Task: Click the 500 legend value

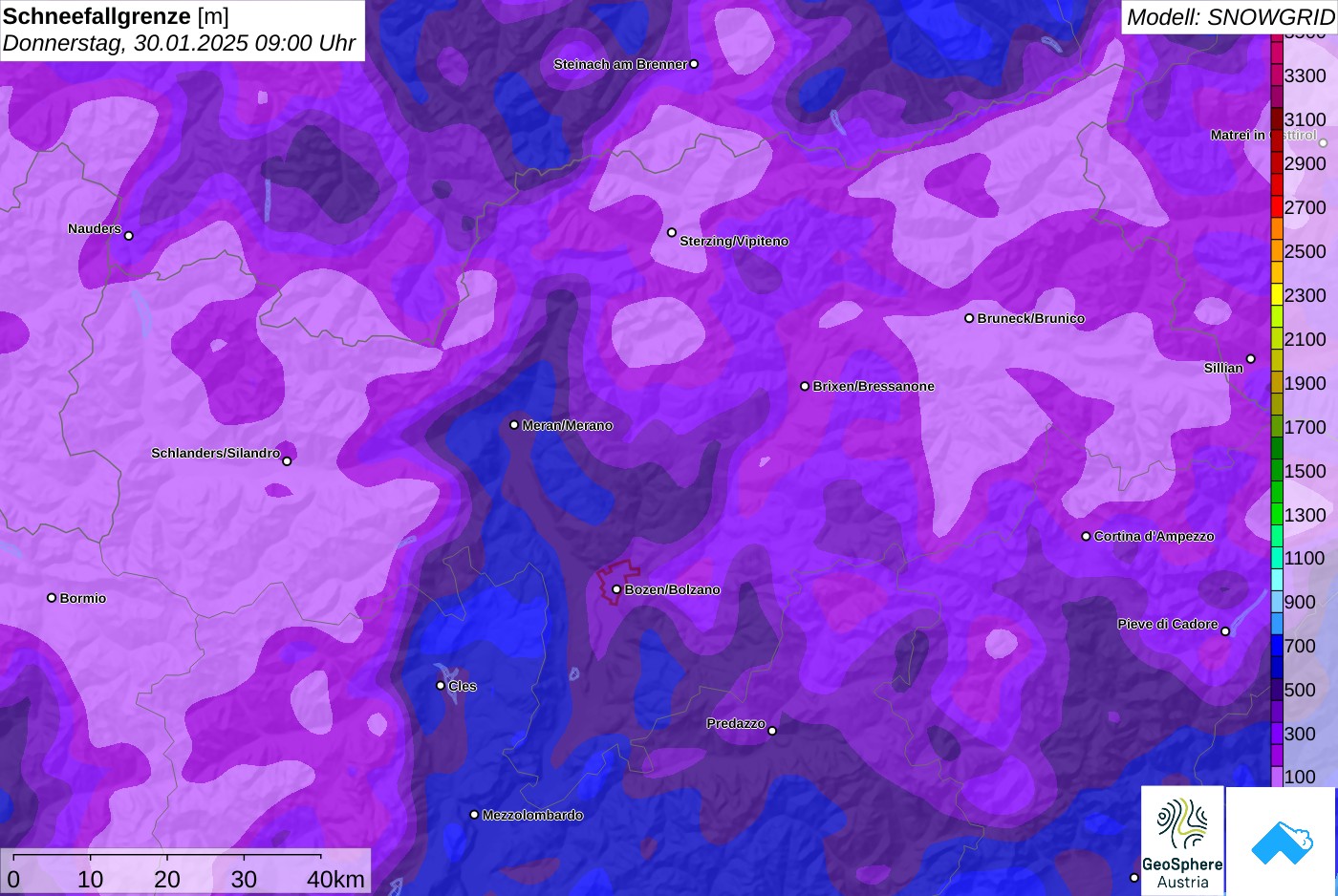Action: pyautogui.click(x=1300, y=690)
